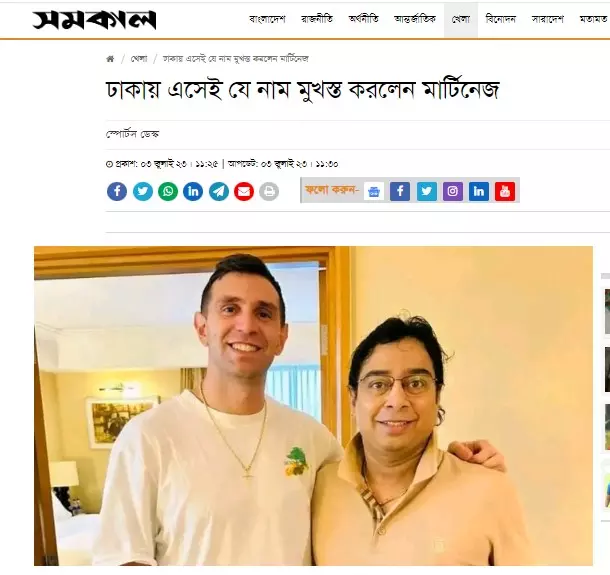Screen dimensions: 610x575
Task: Open the বাংলাদেশ menu item
Action: (x=267, y=19)
